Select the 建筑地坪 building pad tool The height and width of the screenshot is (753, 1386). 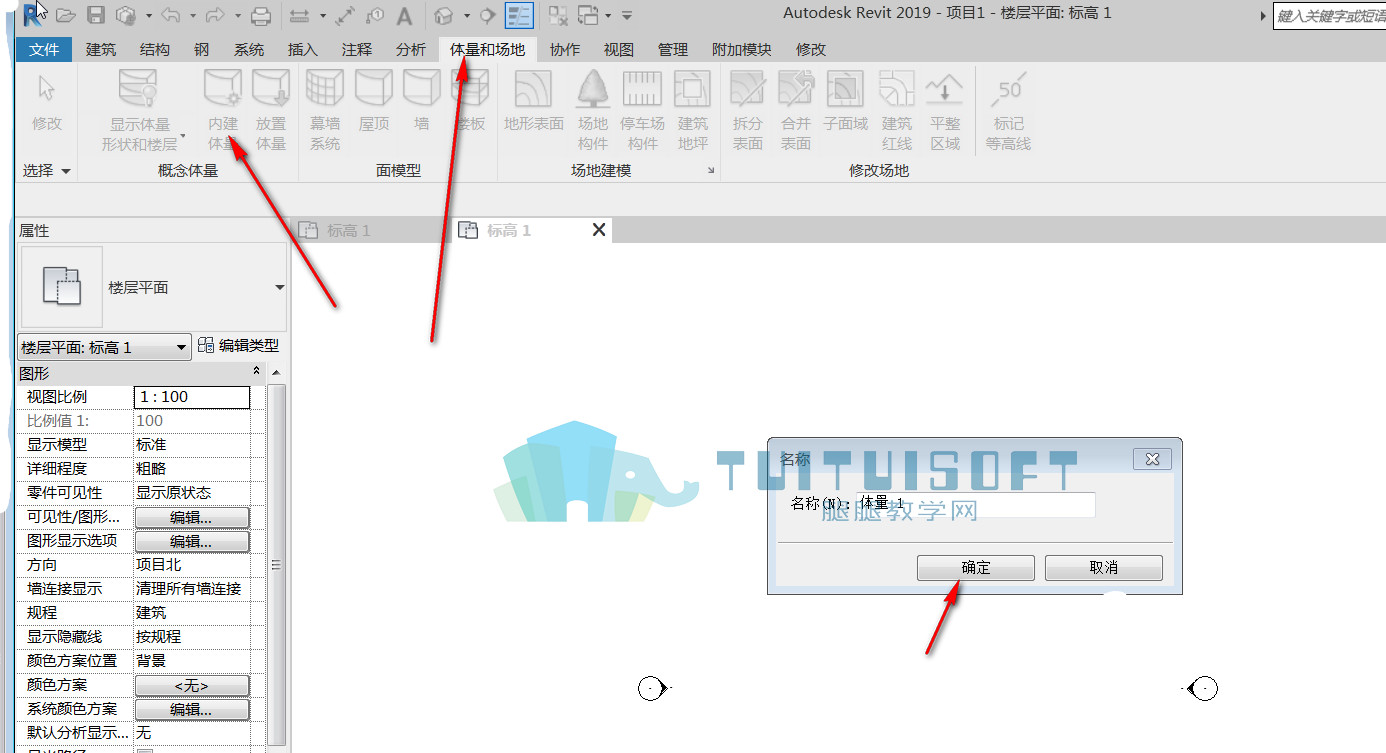tap(693, 111)
